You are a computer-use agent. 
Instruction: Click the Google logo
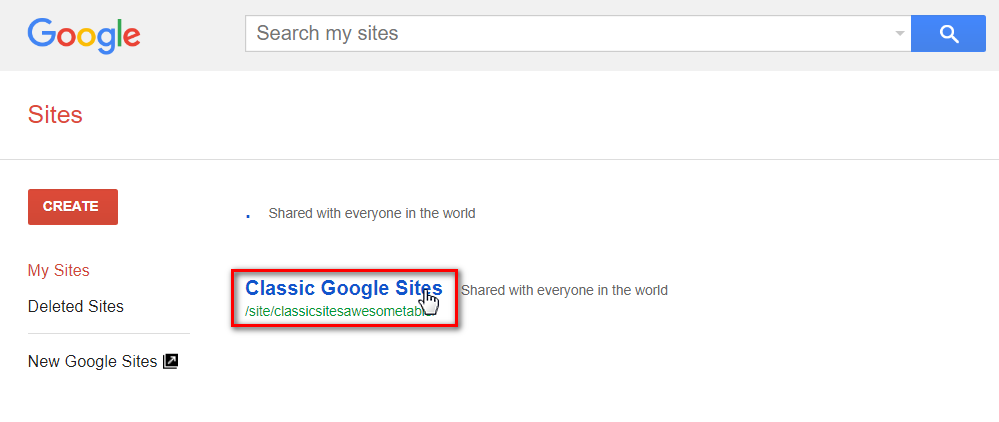pos(83,35)
